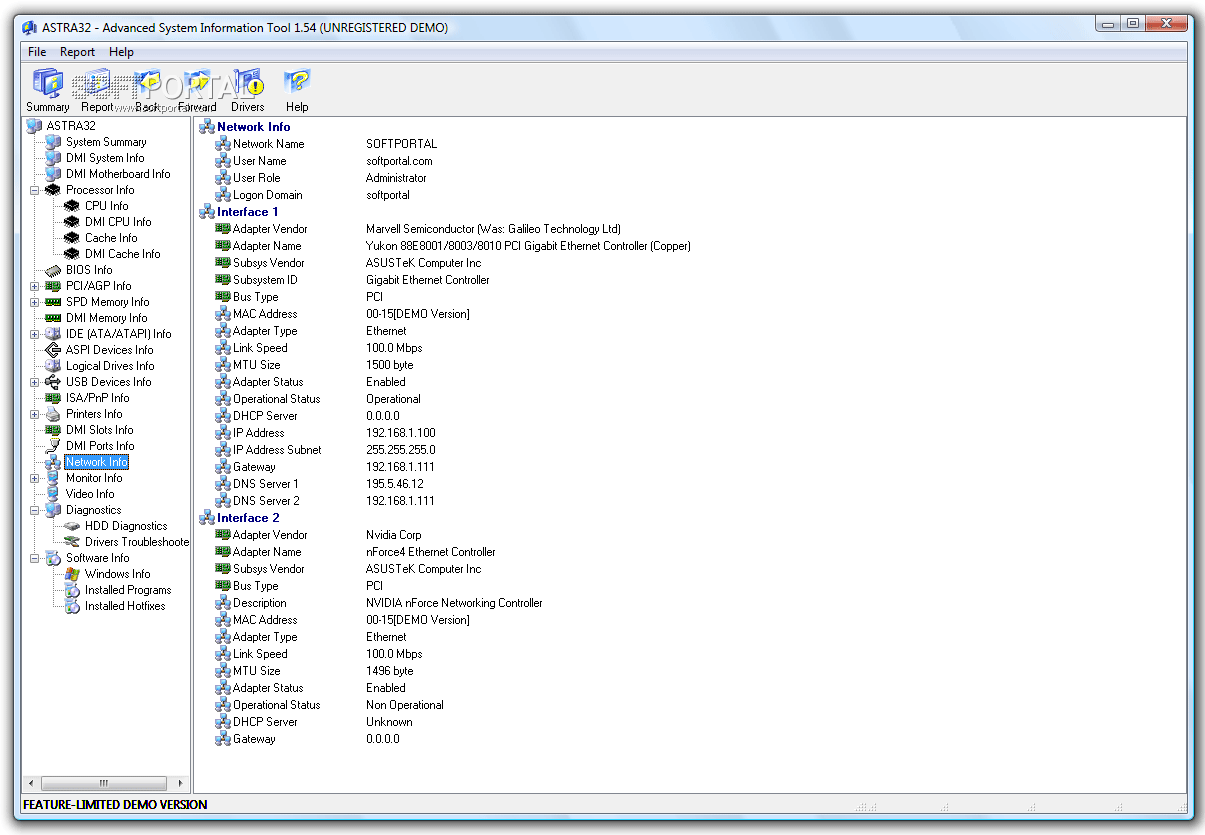
Task: Select DMI CPU Info item
Action: tap(118, 222)
